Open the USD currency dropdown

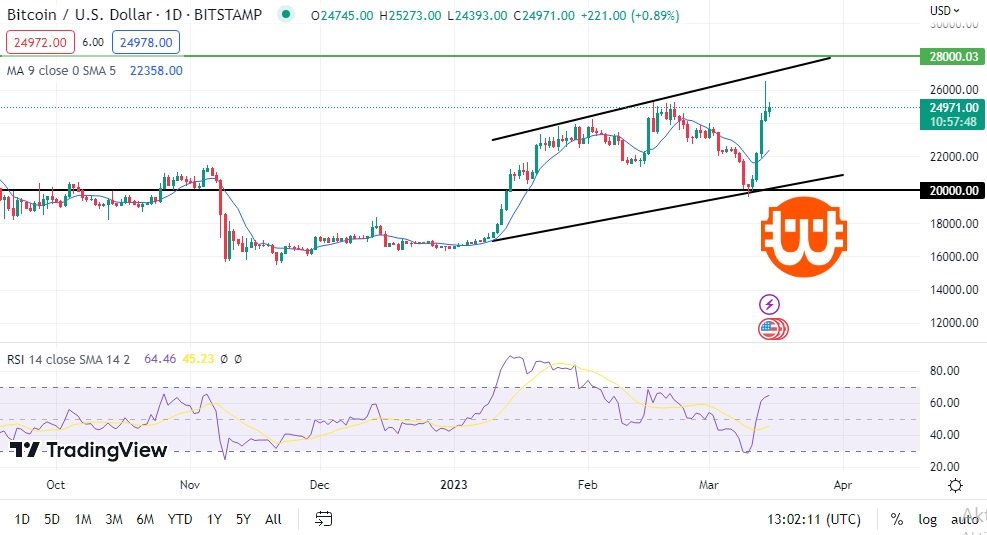pos(944,10)
